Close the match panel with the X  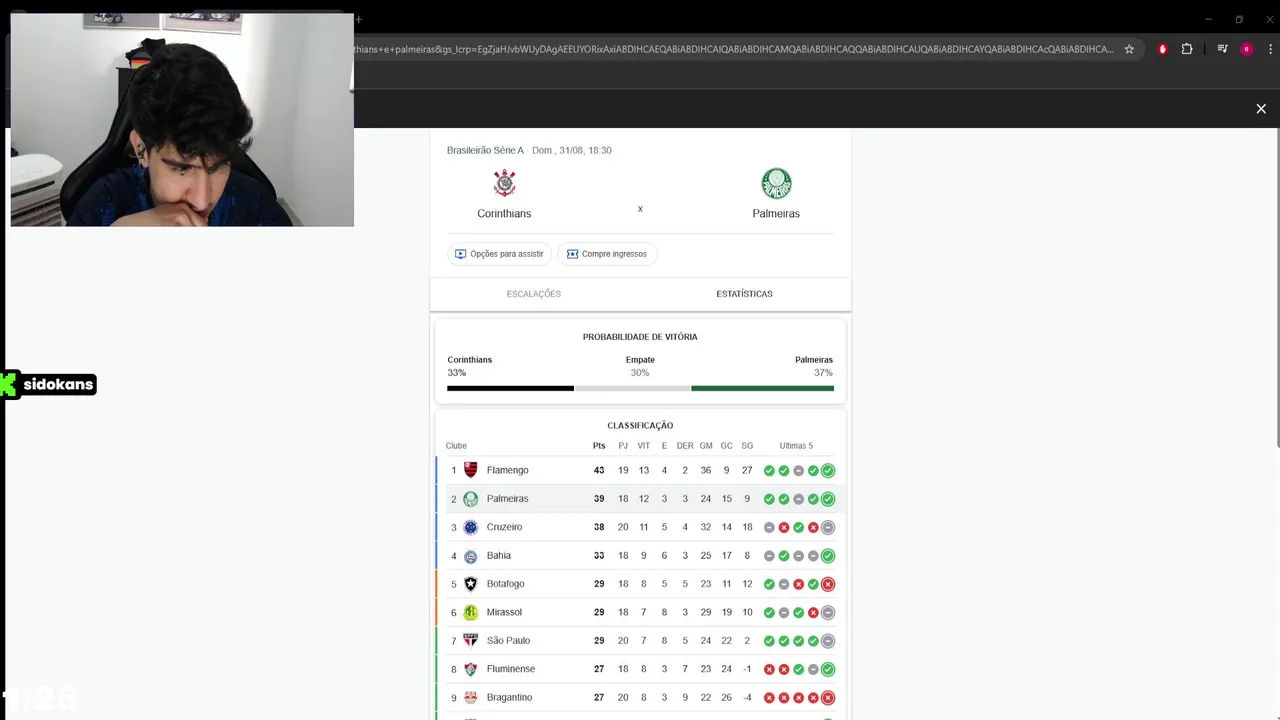point(1261,109)
